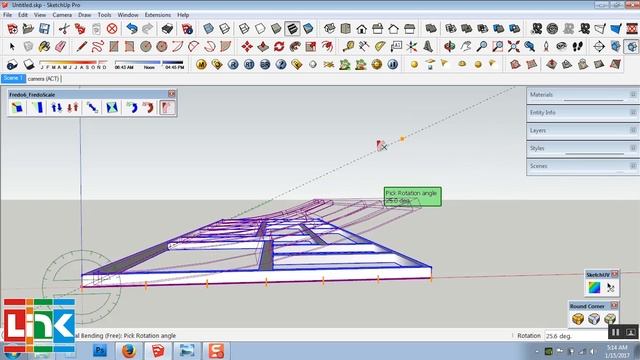Pick the Tape Measure tool
This screenshot has width=640, height=360.
click(348, 47)
